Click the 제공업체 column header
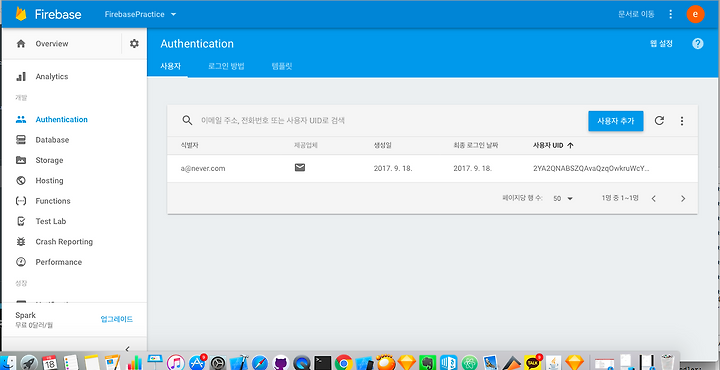The width and height of the screenshot is (720, 370). [x=306, y=146]
